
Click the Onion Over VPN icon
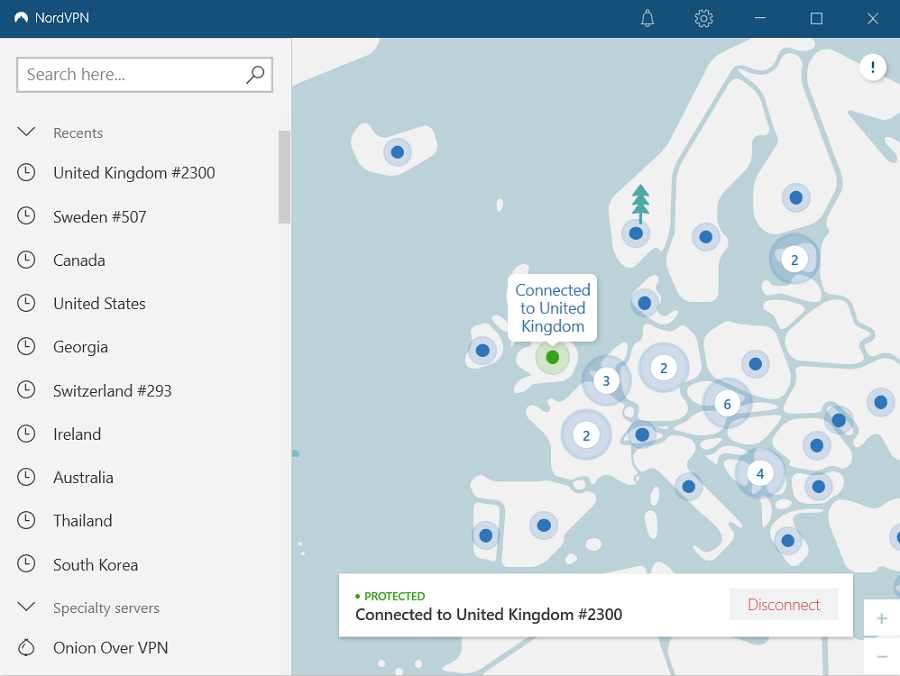point(27,648)
